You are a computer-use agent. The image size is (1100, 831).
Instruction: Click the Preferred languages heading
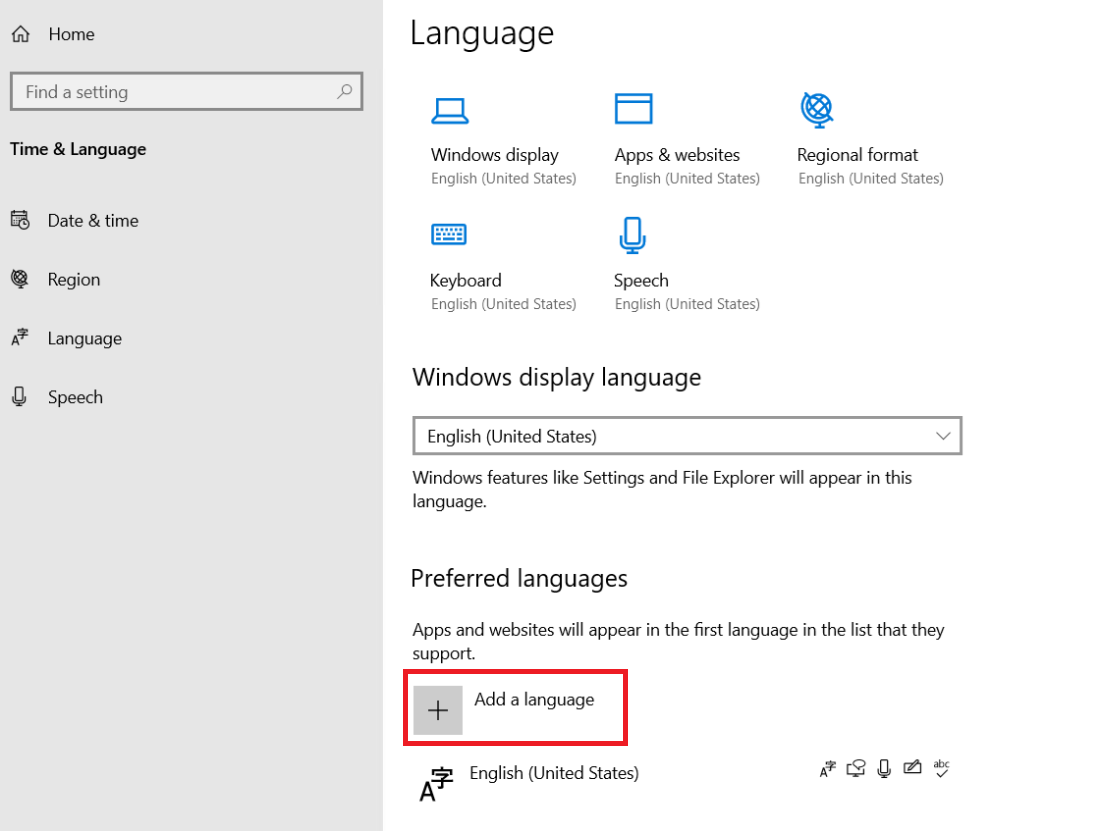(519, 579)
